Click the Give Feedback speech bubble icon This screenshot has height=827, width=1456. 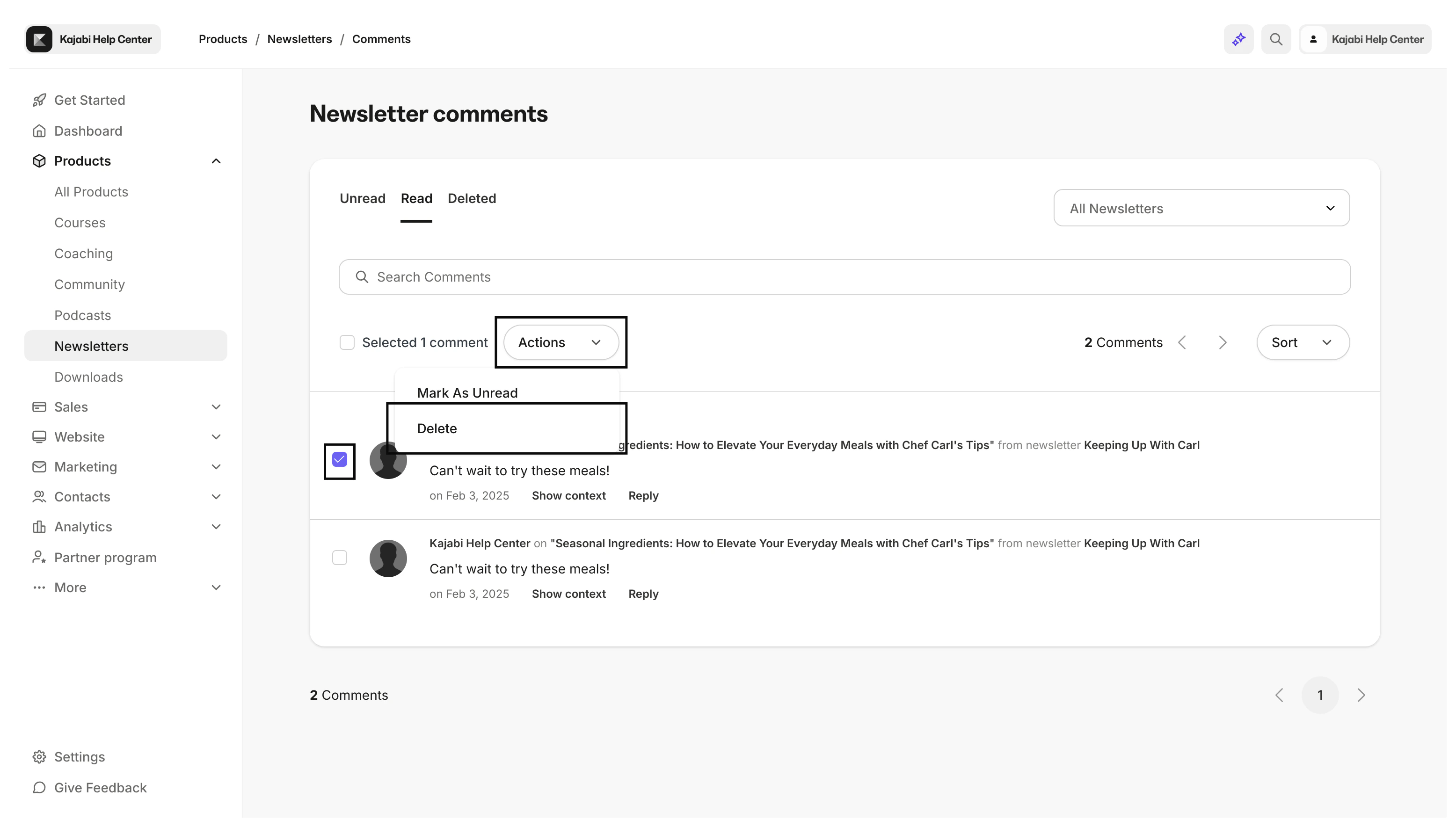click(39, 787)
